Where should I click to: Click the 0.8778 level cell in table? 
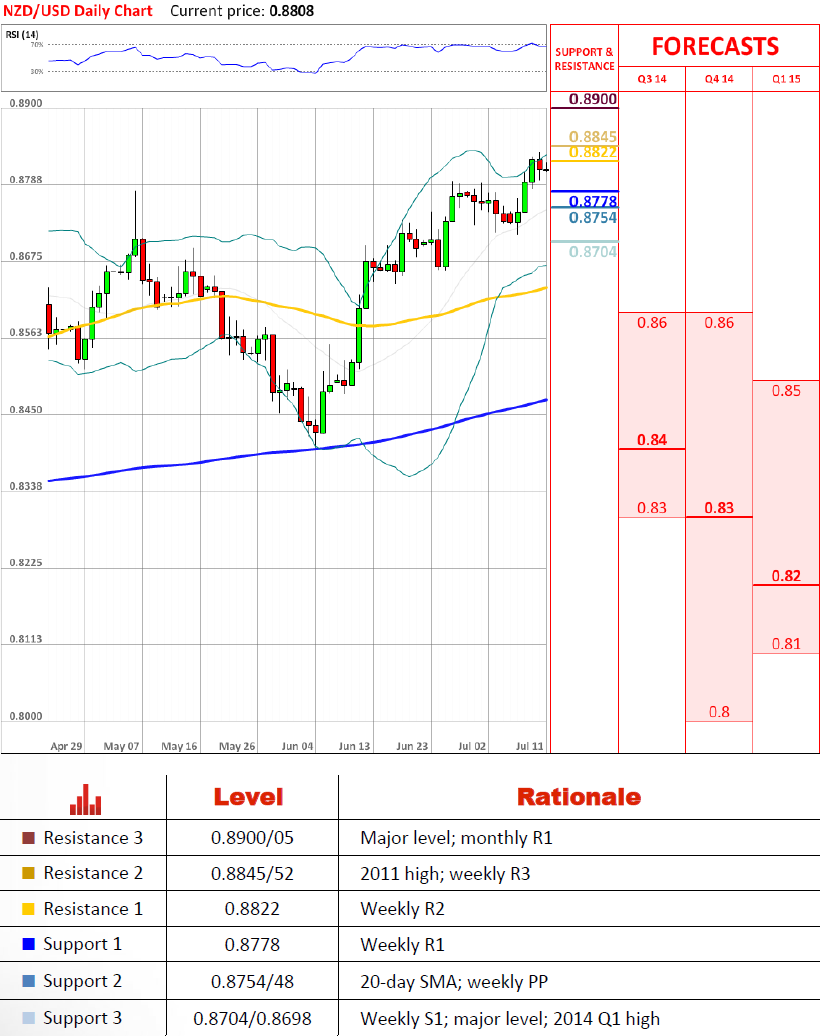tap(252, 945)
